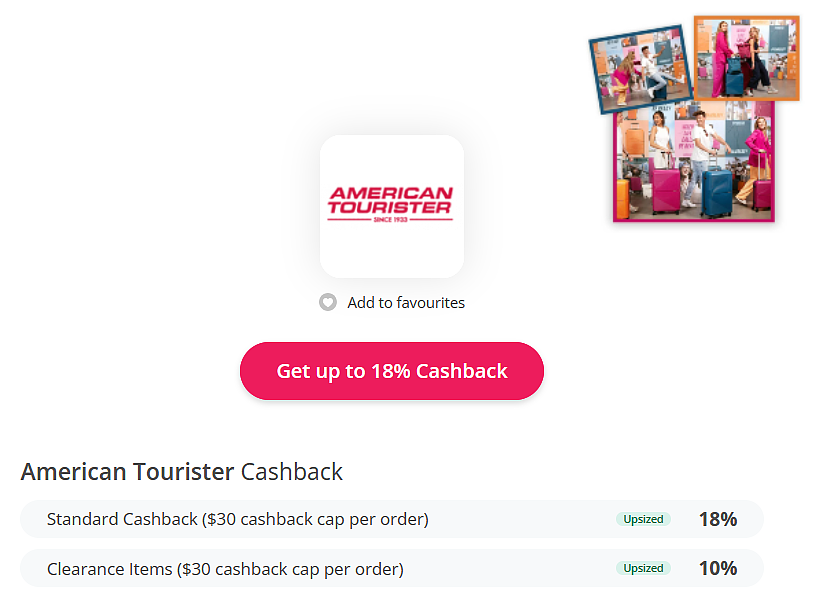The height and width of the screenshot is (612, 836).
Task: Click the 18% standard cashback rate
Action: pos(718,519)
